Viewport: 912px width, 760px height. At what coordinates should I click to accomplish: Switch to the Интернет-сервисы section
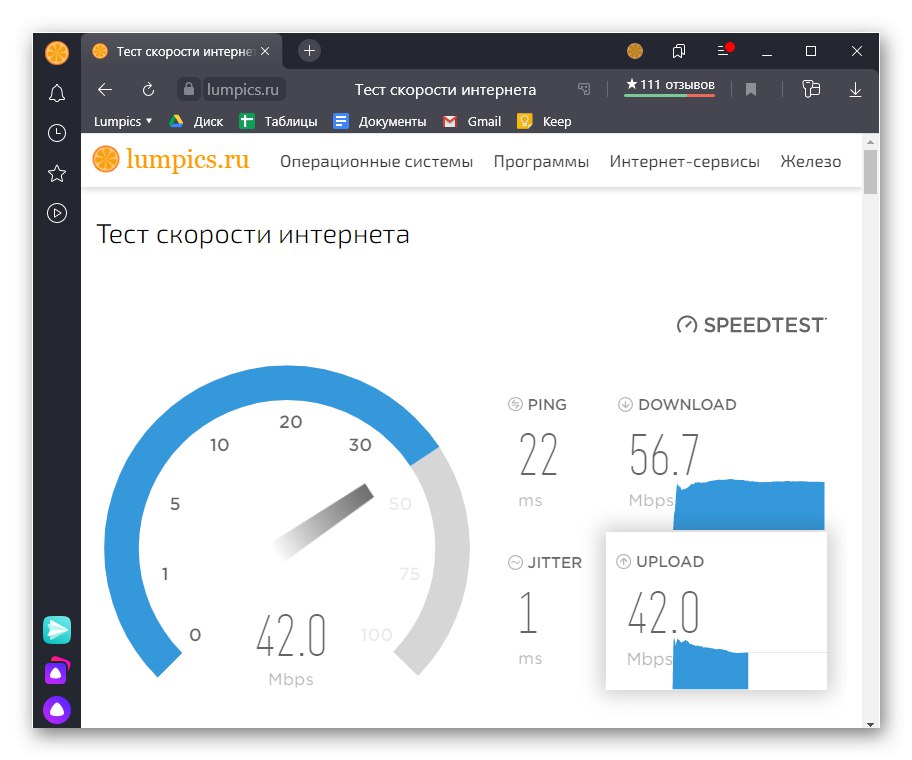point(685,161)
